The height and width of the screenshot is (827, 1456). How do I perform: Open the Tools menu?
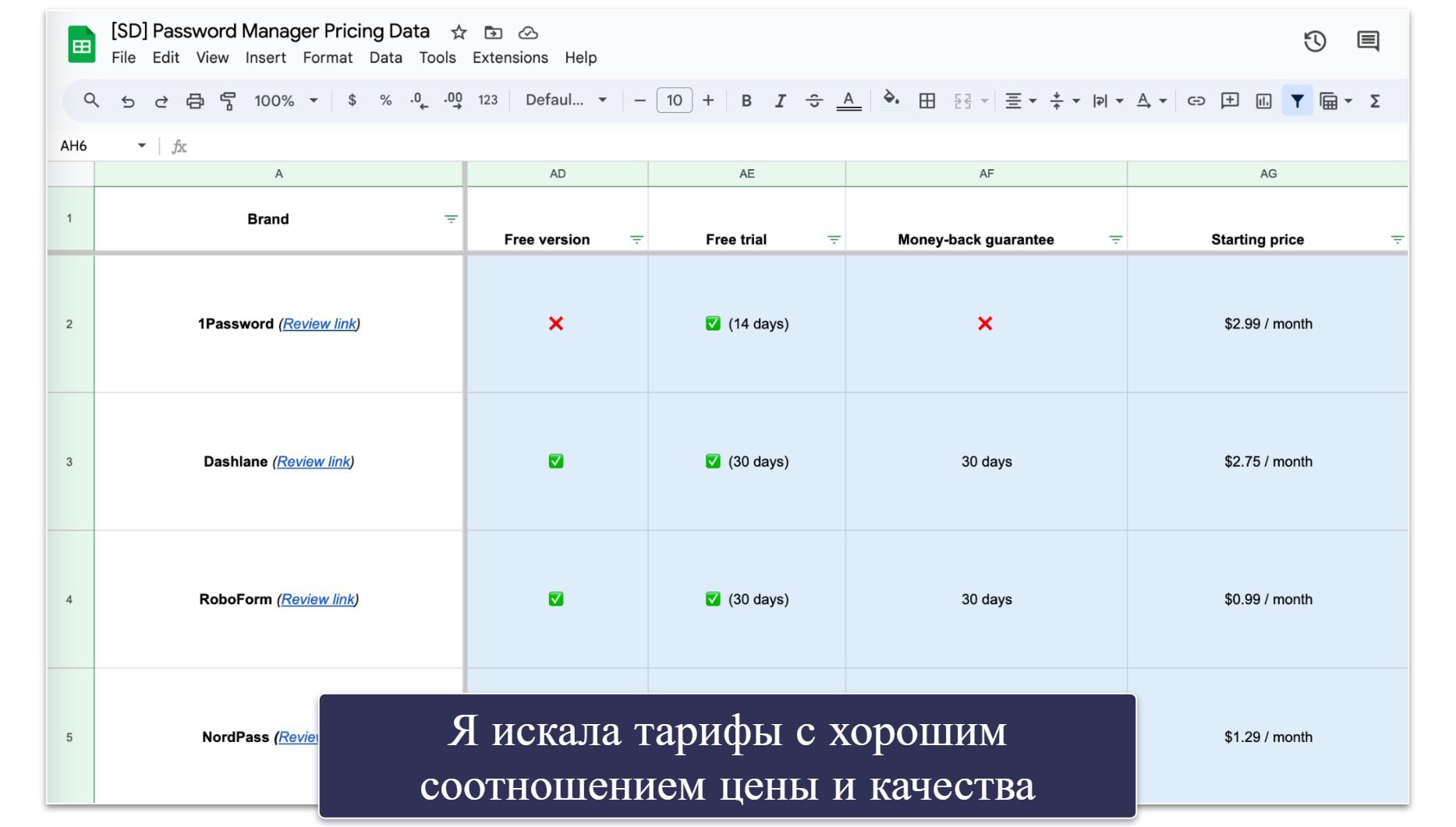coord(437,58)
